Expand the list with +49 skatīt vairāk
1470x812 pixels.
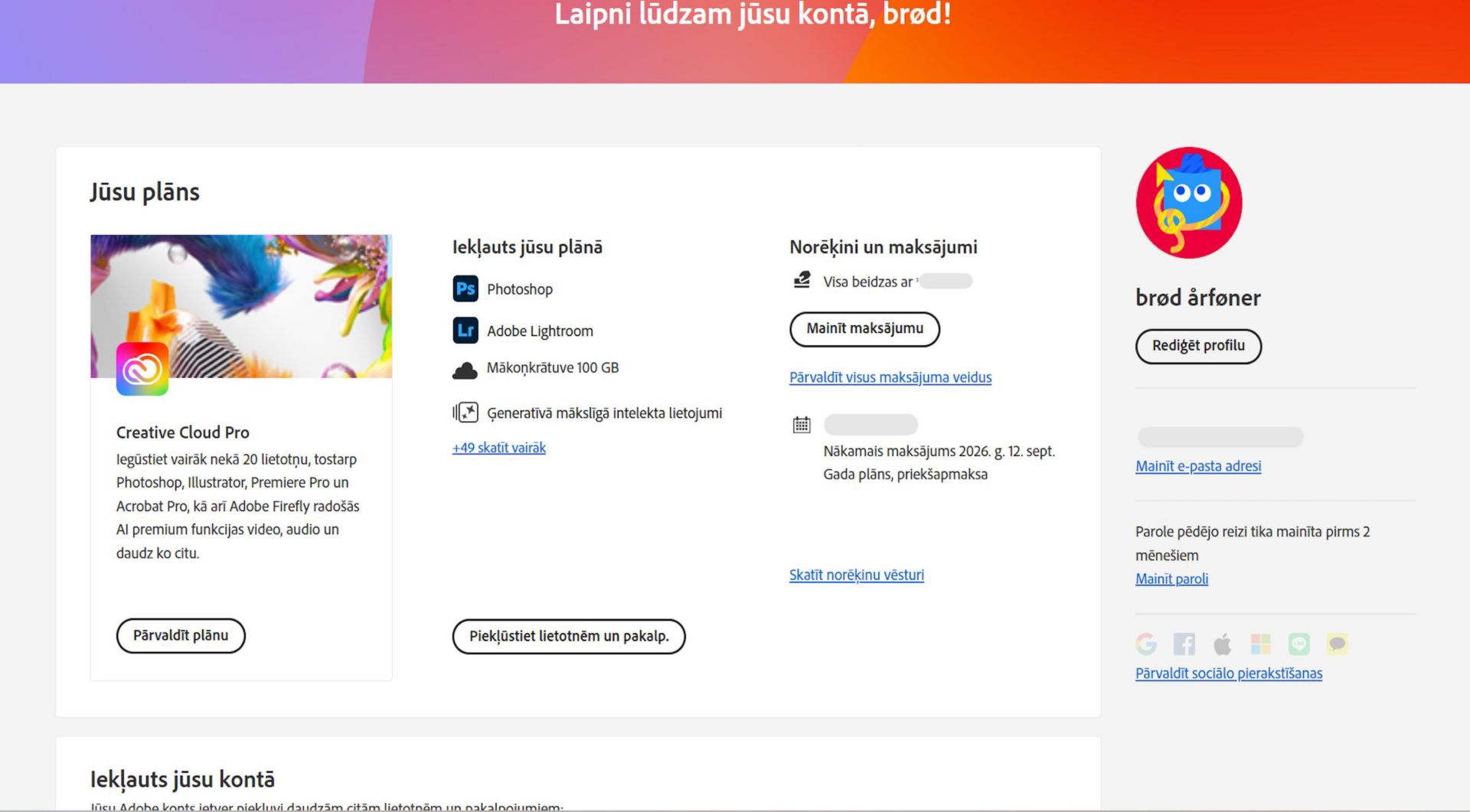pos(498,447)
